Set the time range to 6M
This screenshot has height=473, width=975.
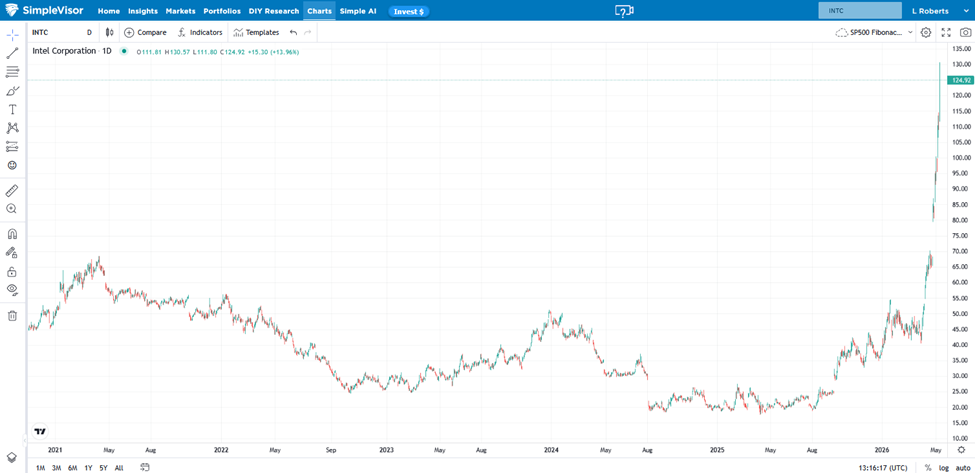click(x=73, y=467)
